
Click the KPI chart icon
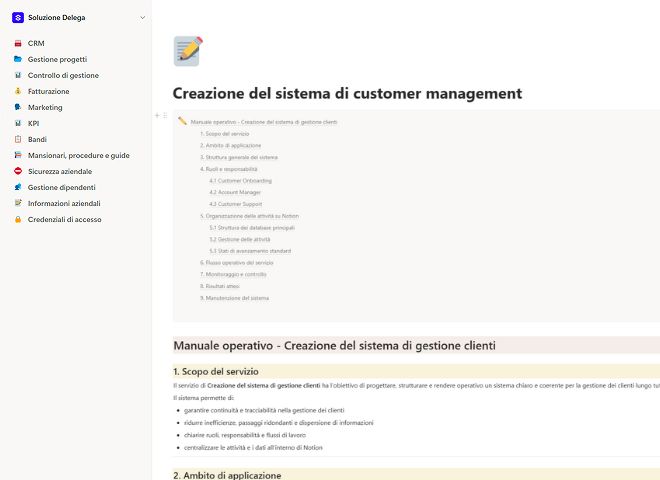[18, 123]
